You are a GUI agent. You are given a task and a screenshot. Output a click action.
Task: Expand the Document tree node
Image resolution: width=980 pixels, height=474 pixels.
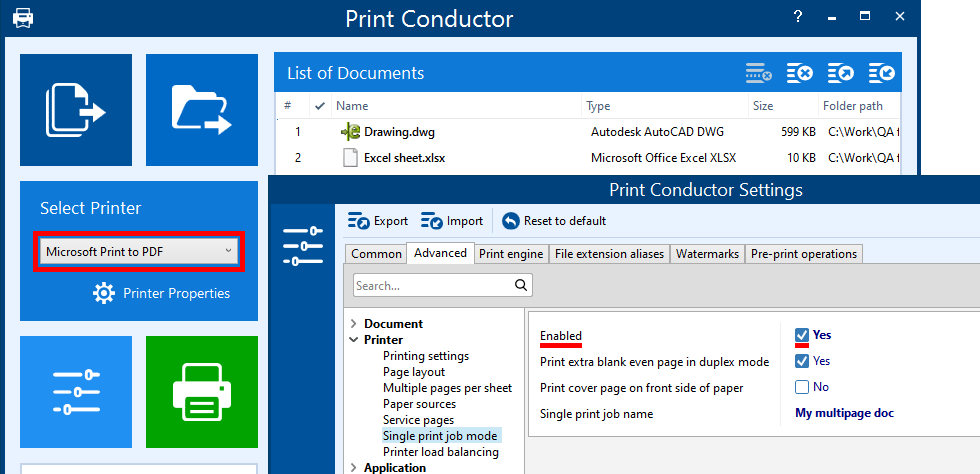pyautogui.click(x=354, y=324)
